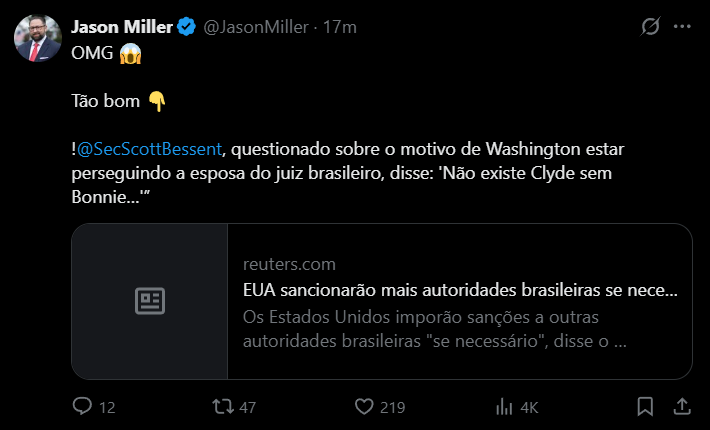Viewport: 710px width, 430px height.
Task: Open the EUA sancionarão article headline
Action: click(x=460, y=291)
